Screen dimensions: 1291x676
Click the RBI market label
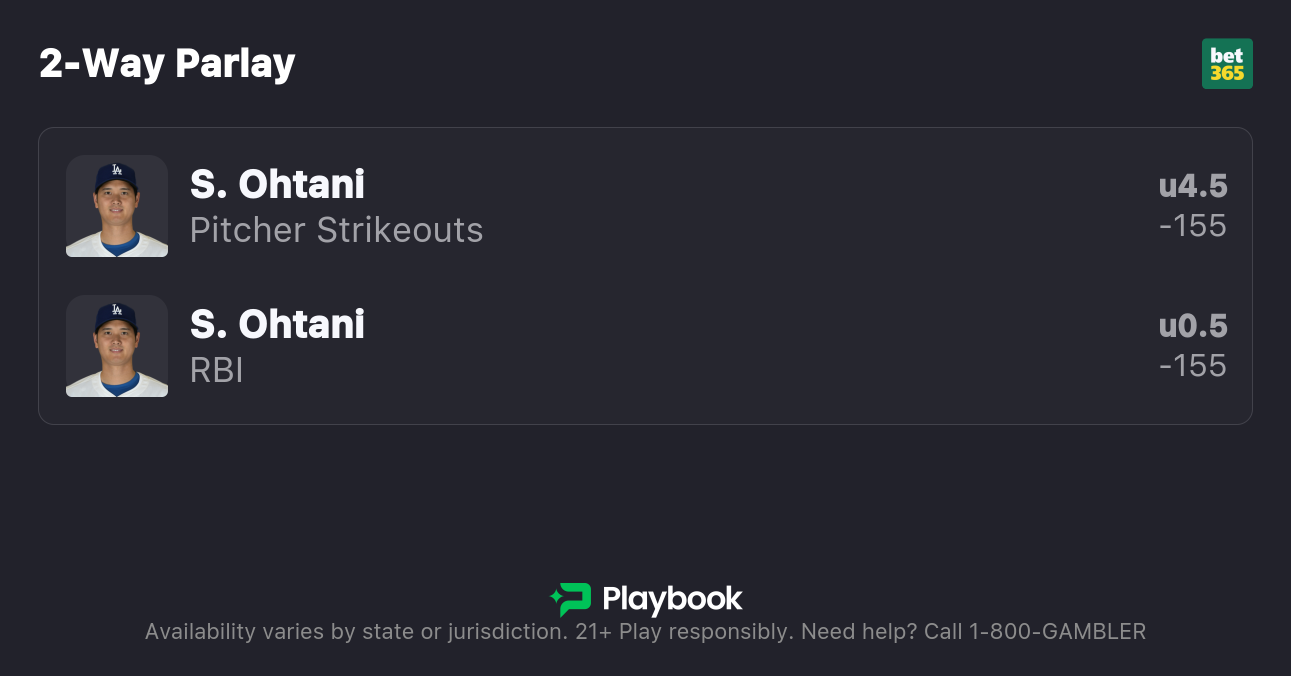click(x=217, y=370)
